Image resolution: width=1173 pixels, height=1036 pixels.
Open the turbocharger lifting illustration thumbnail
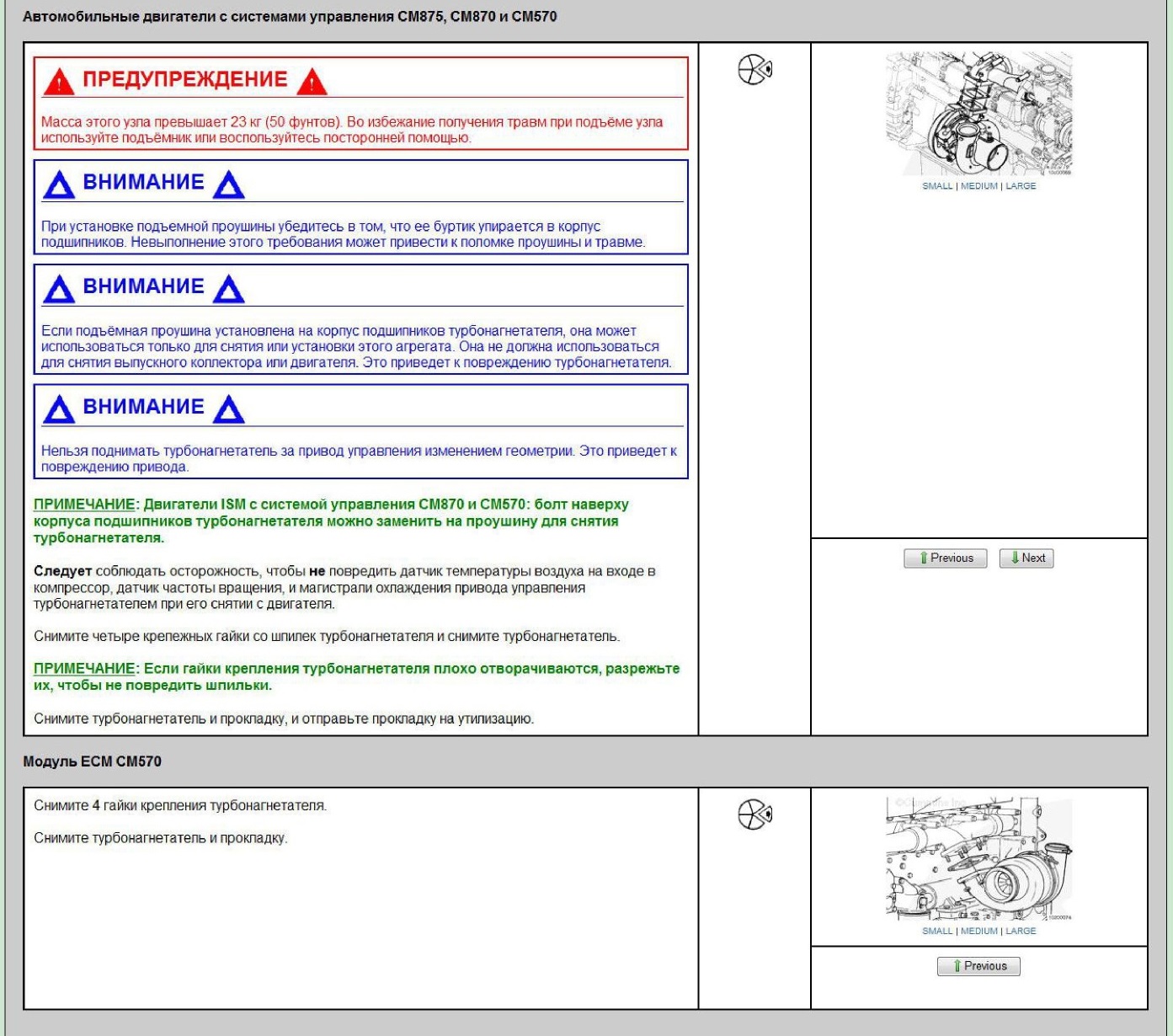[979, 114]
